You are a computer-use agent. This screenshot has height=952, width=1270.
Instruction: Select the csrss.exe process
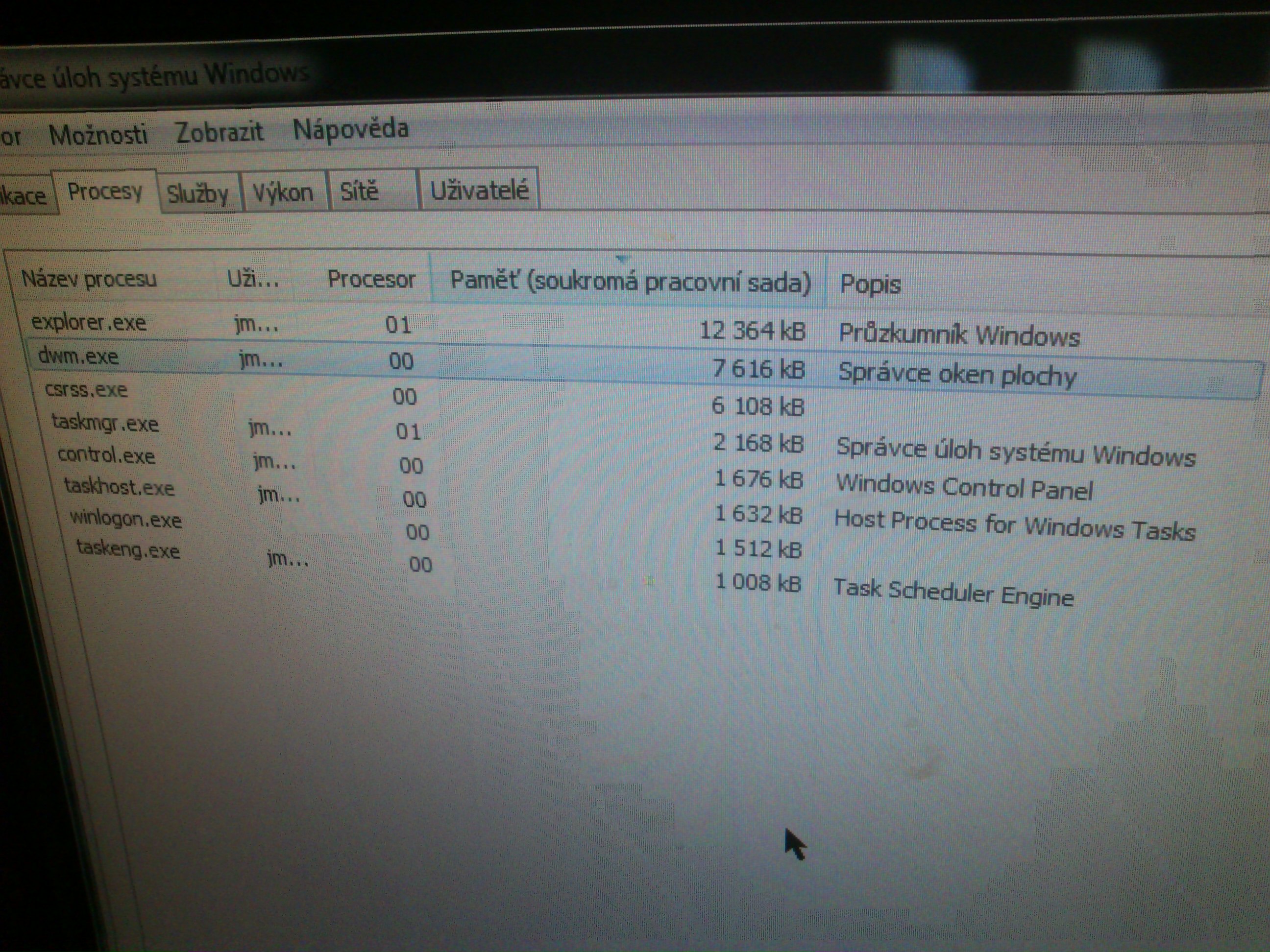click(x=86, y=390)
